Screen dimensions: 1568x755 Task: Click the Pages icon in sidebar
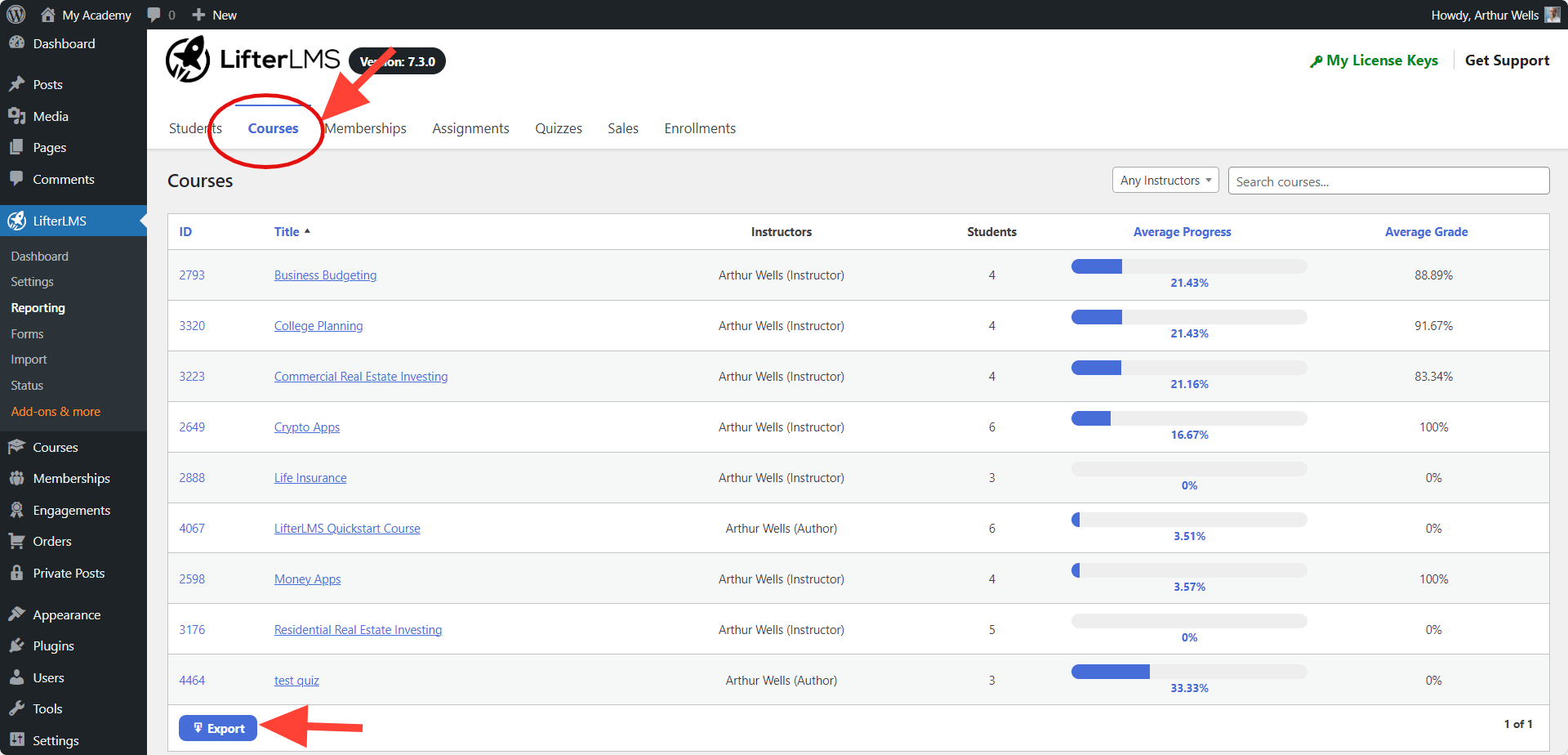pyautogui.click(x=16, y=147)
